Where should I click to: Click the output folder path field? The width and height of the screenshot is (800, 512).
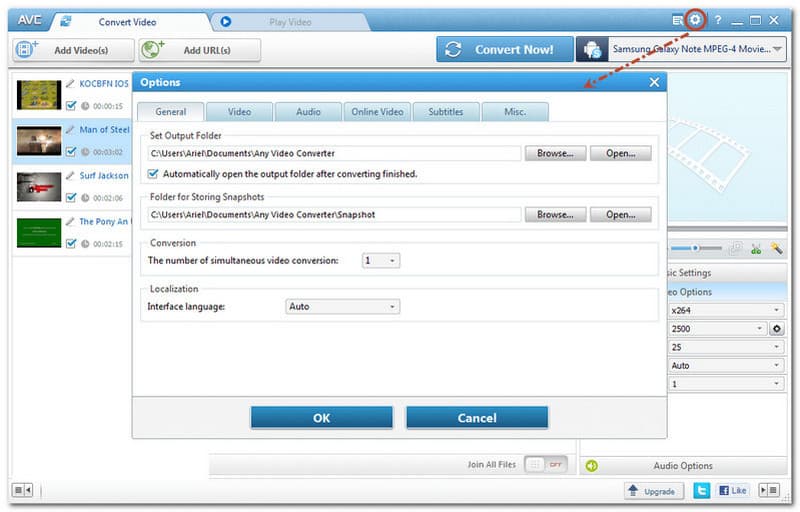[x=334, y=153]
